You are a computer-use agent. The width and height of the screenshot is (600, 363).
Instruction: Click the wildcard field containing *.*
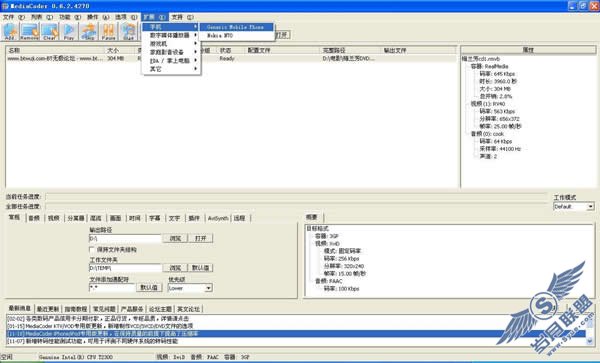pos(112,288)
